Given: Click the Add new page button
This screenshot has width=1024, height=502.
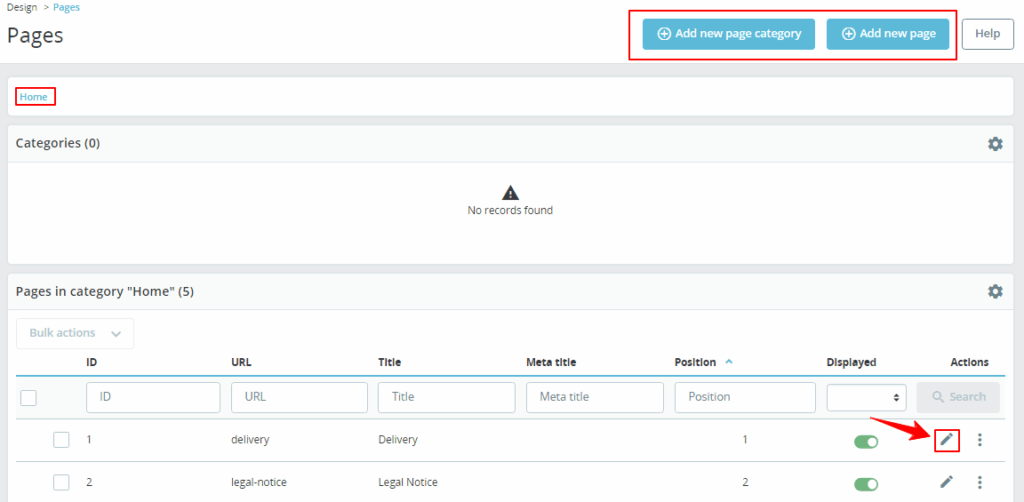Looking at the screenshot, I should click(888, 34).
